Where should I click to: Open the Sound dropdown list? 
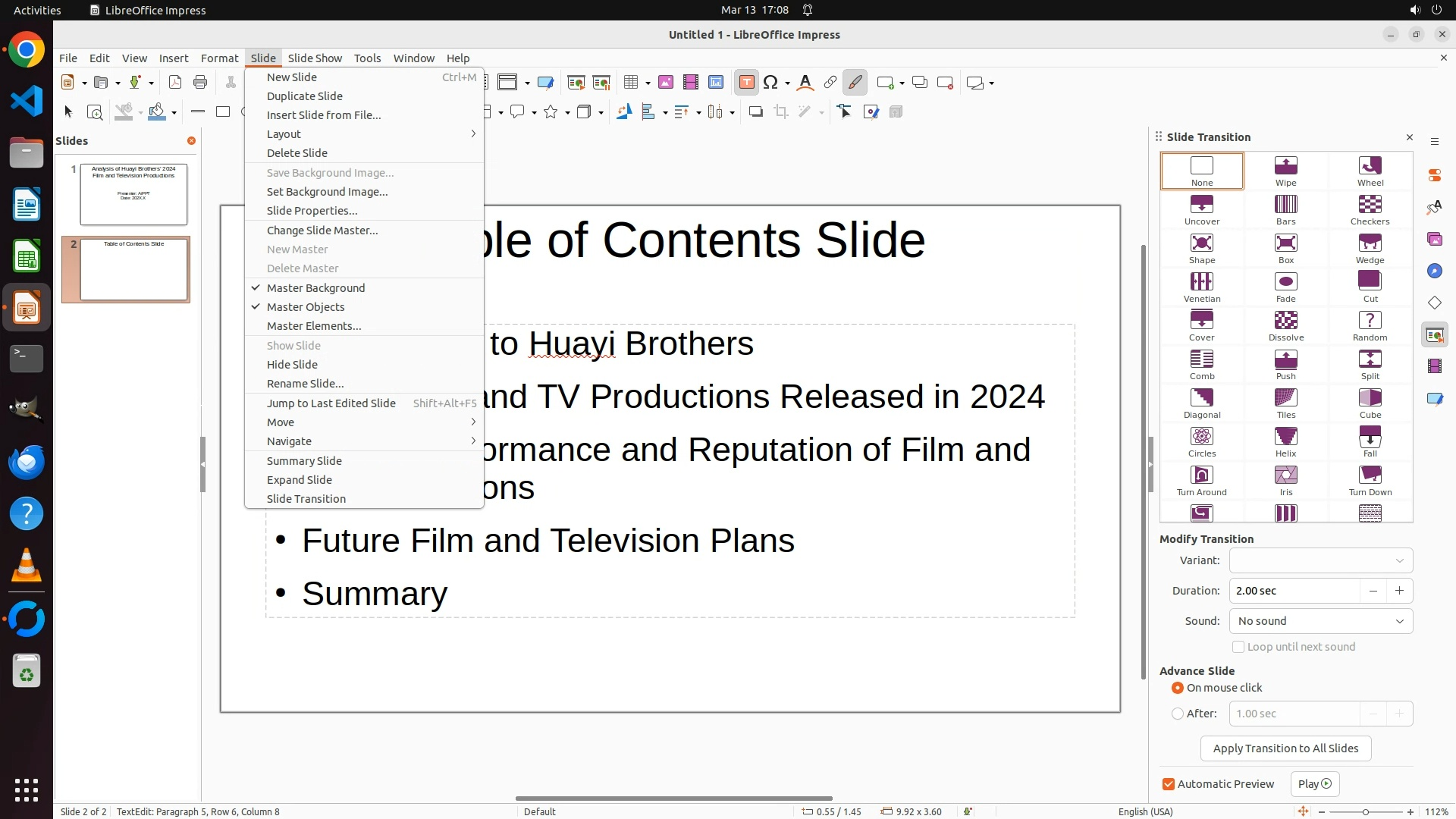1320,621
